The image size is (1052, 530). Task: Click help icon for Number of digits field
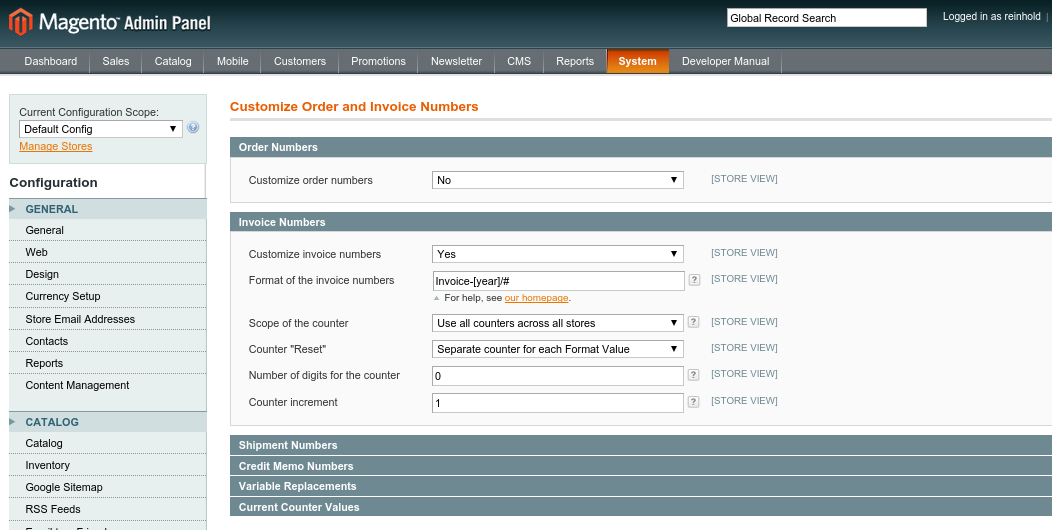(x=694, y=375)
